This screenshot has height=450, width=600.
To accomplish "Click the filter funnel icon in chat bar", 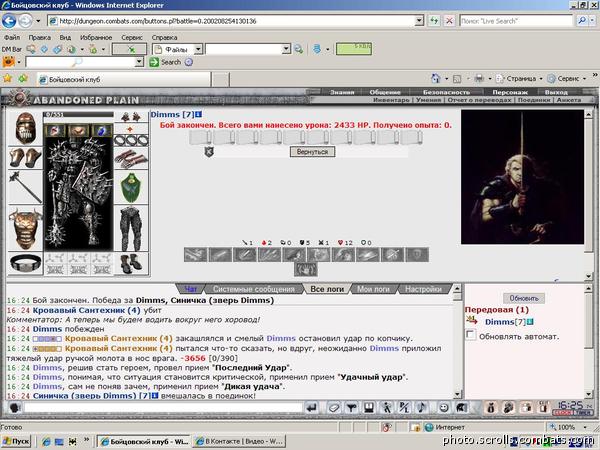I will click(351, 408).
